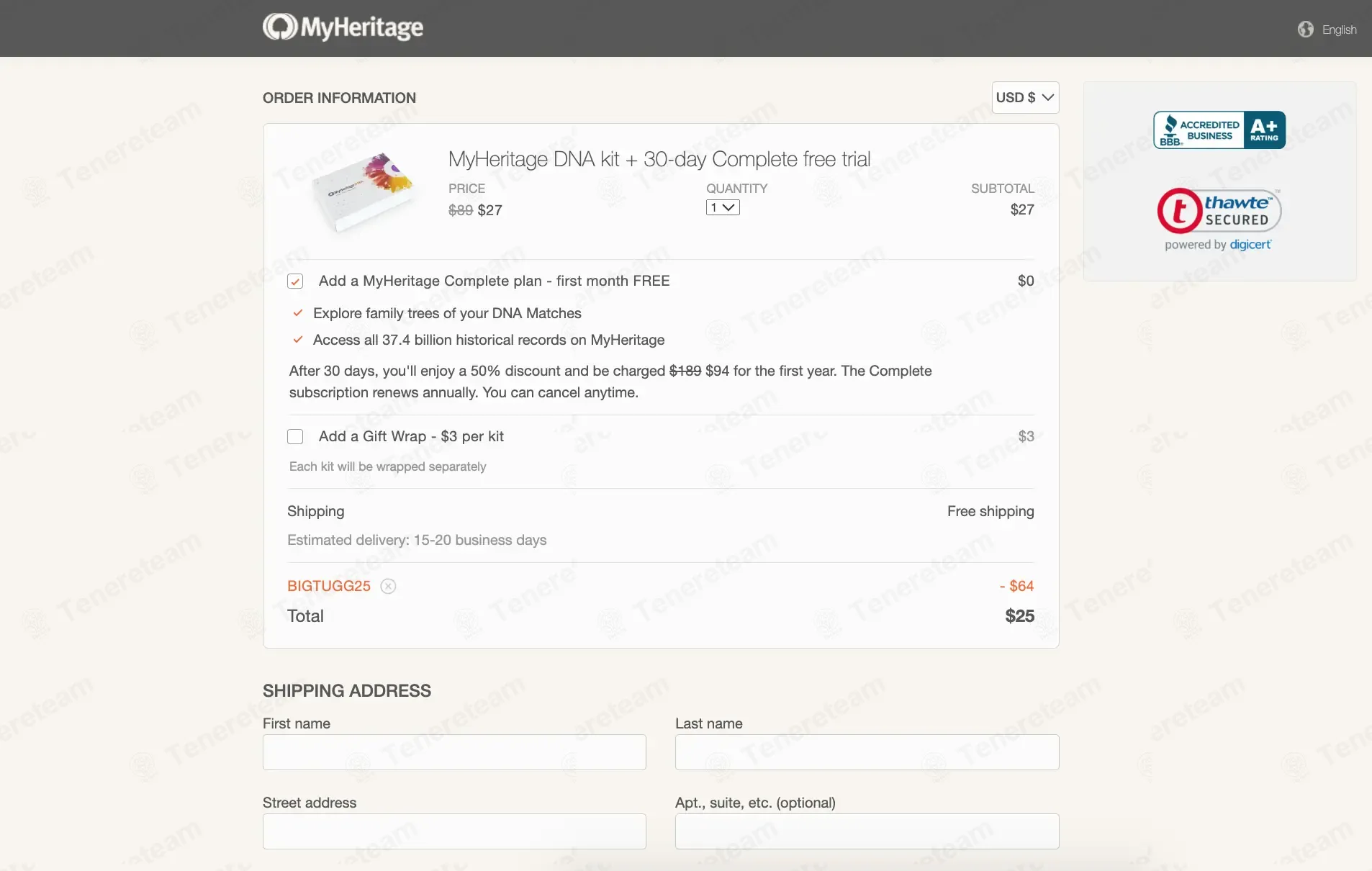
Task: Uncheck the MyHeritage Complete plan checkbox
Action: click(x=295, y=281)
